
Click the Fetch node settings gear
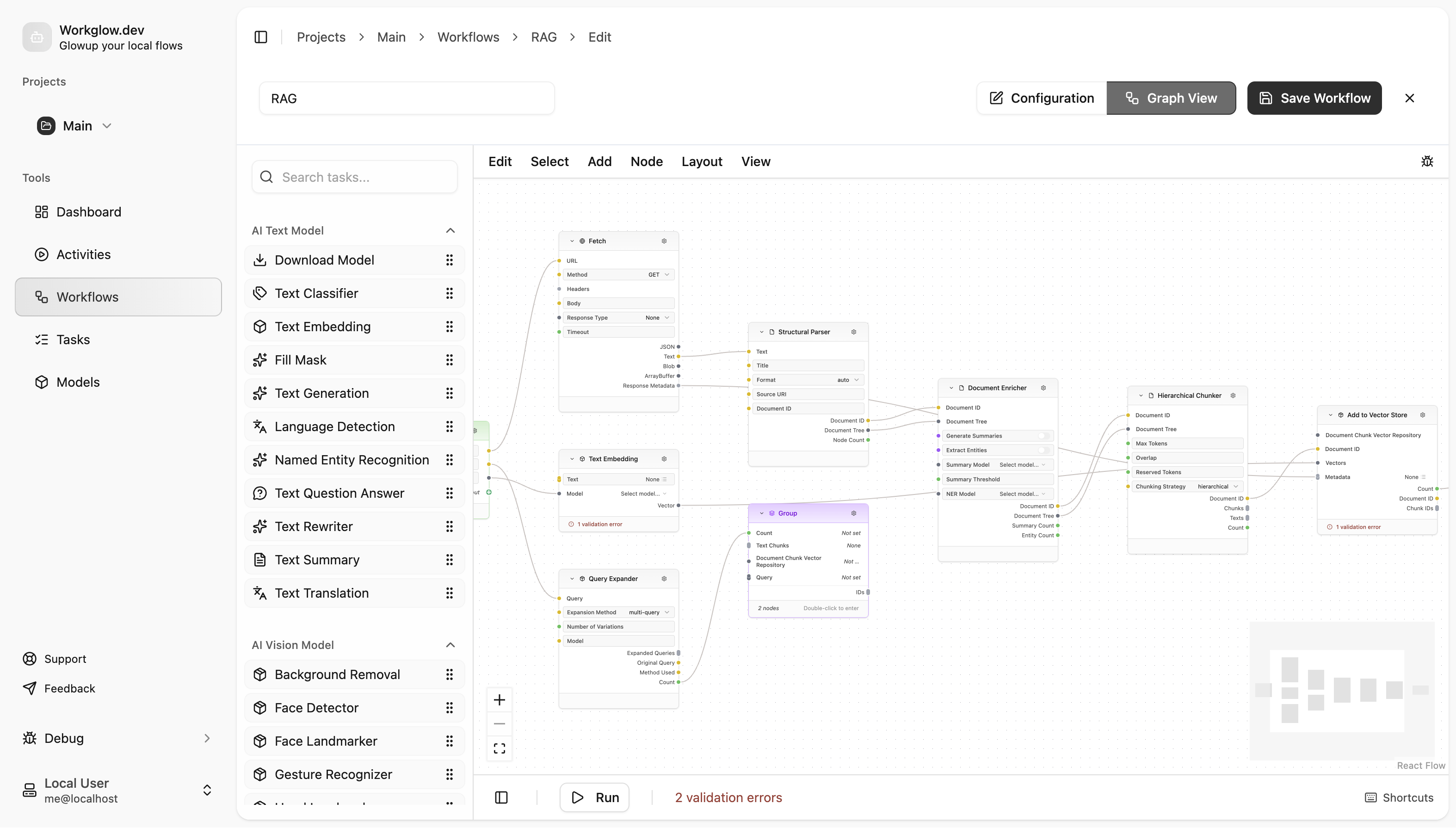(664, 241)
